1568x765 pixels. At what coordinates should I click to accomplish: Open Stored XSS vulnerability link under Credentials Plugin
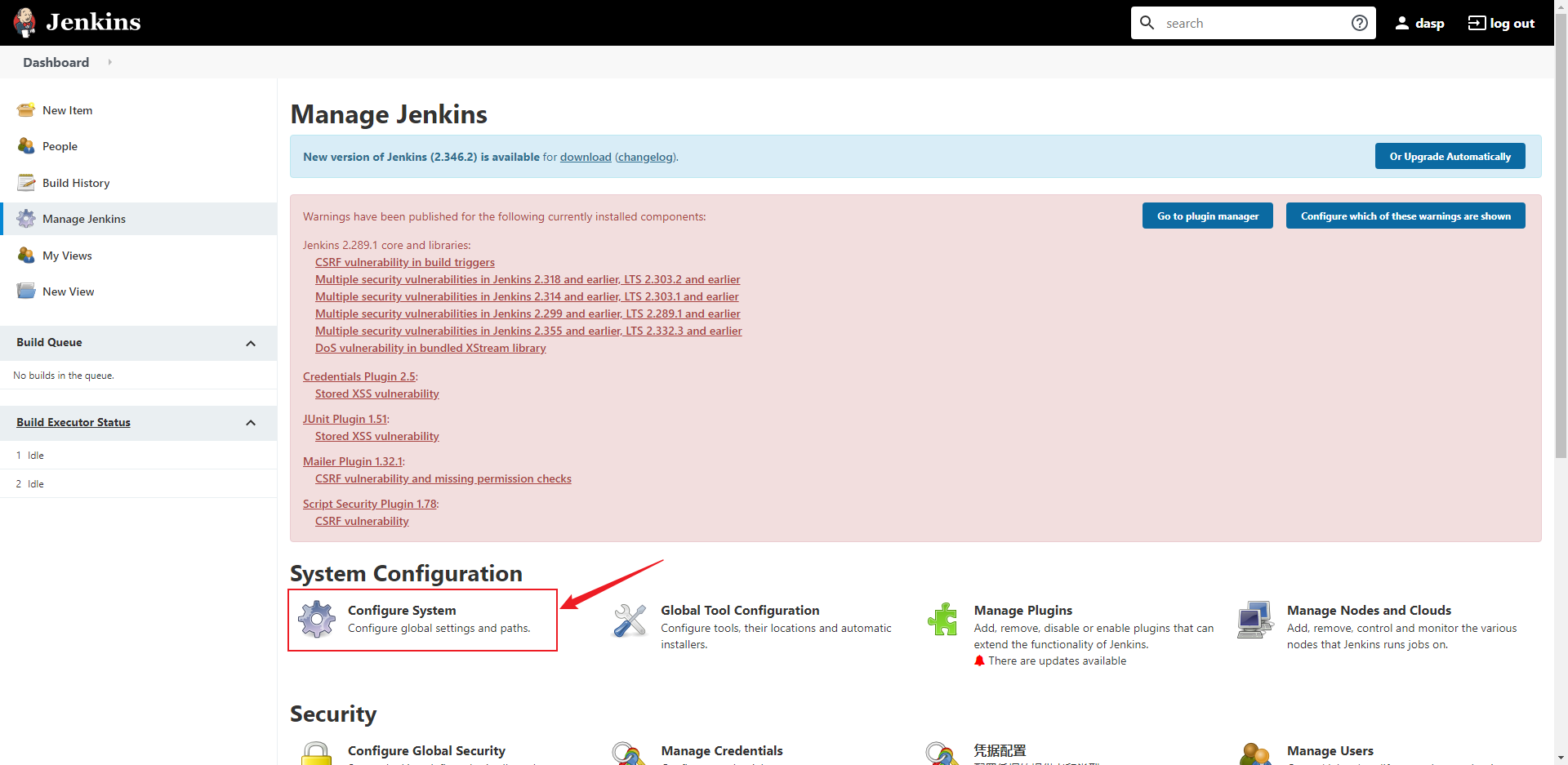tap(377, 394)
